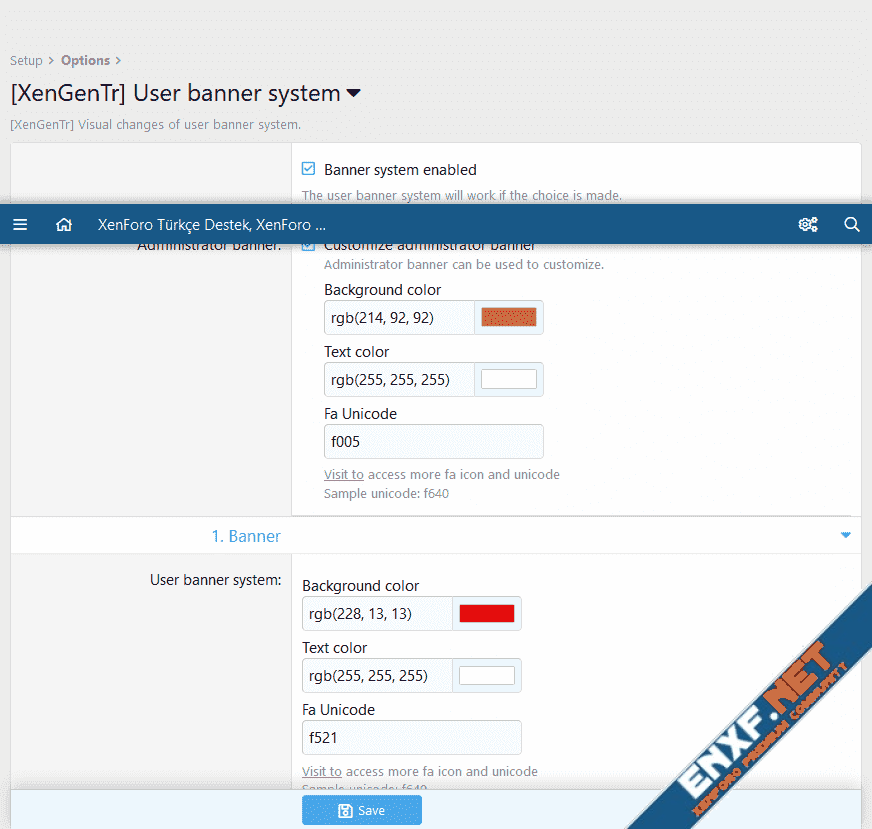The width and height of the screenshot is (872, 829).
Task: Toggle the Customize administrator banner checkbox
Action: click(309, 247)
